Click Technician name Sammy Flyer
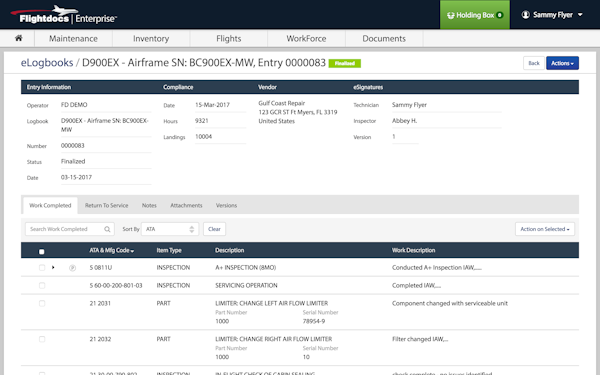600x375 pixels. click(x=409, y=105)
